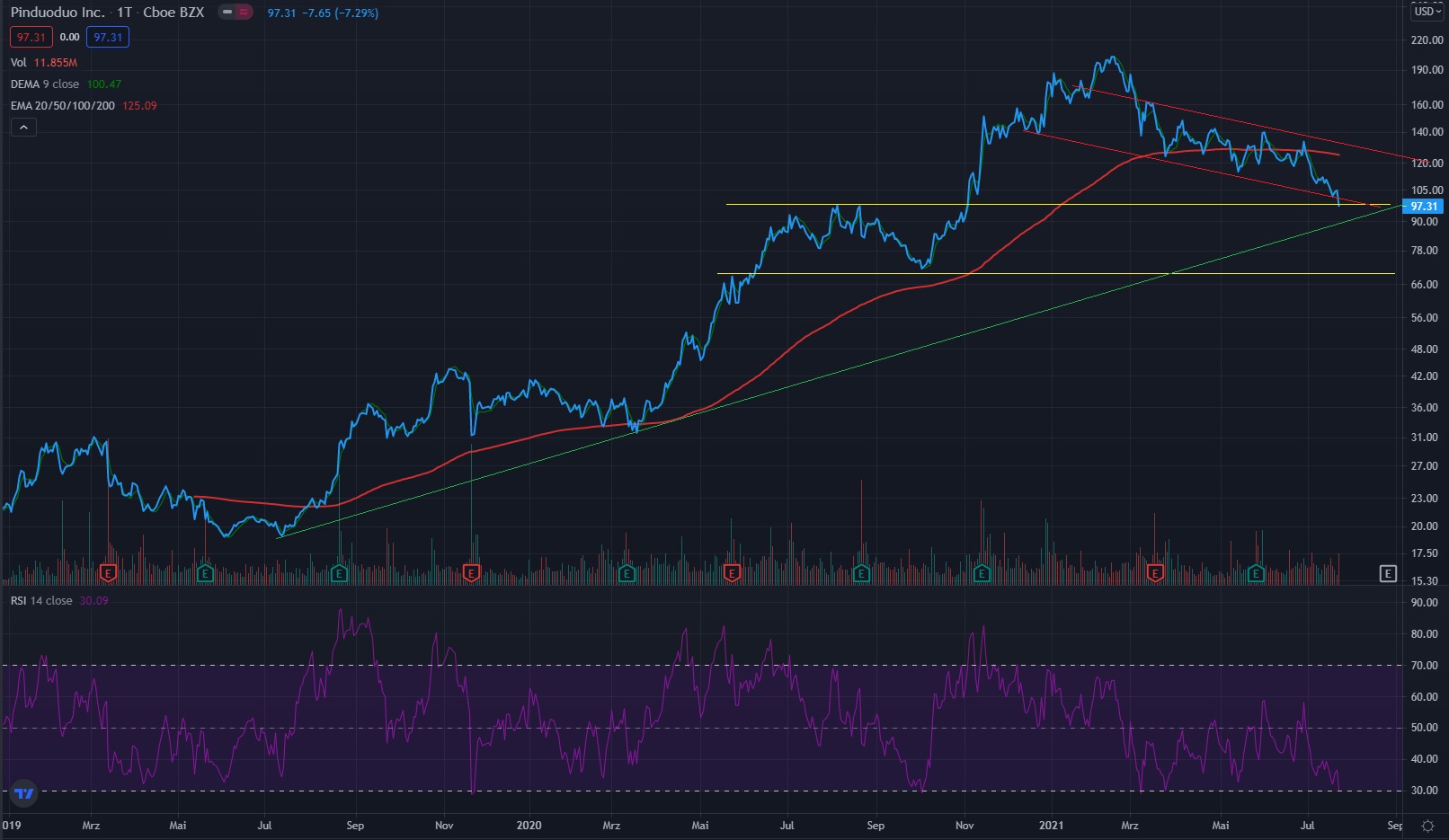Image resolution: width=1449 pixels, height=840 pixels.
Task: Click green earnings marker after Mai 2021
Action: point(1256,573)
